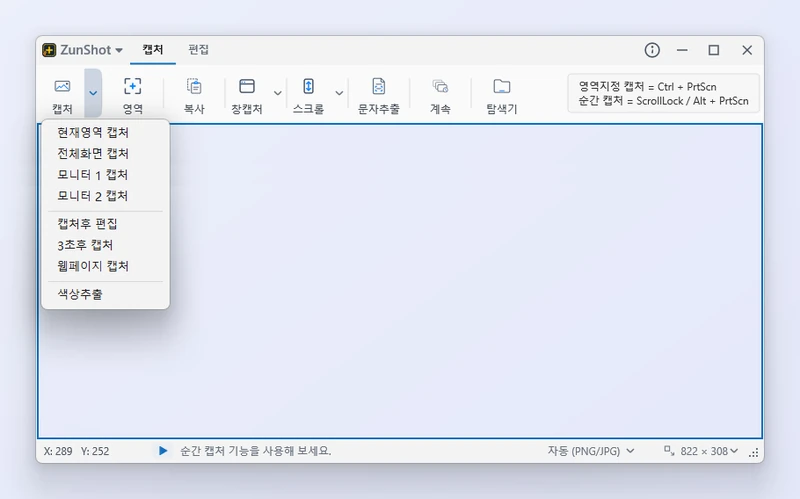Click the 캡처 capture toolbar icon
Image resolution: width=800 pixels, height=499 pixels.
pos(62,86)
